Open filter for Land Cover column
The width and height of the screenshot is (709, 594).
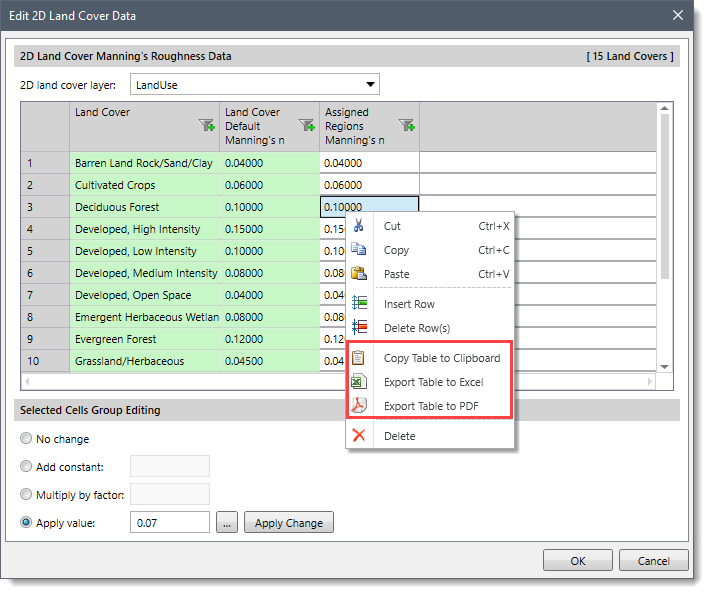(207, 125)
